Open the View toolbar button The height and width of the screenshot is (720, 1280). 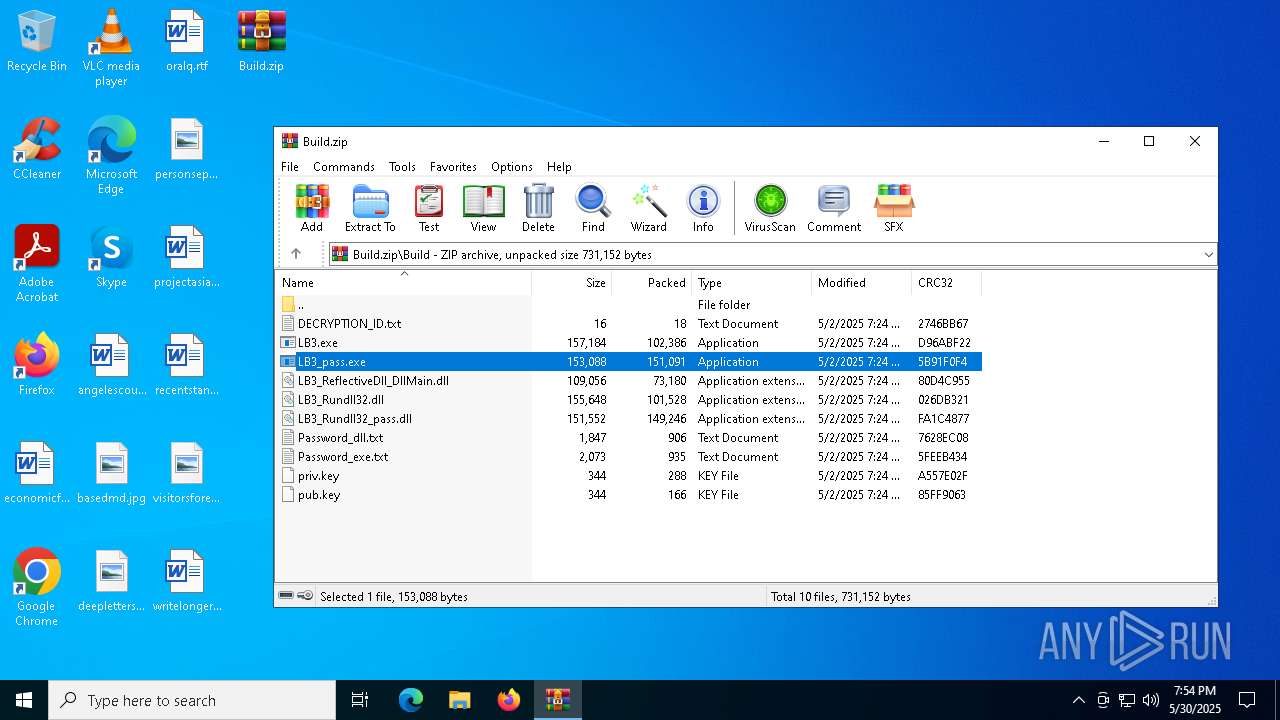tap(483, 209)
